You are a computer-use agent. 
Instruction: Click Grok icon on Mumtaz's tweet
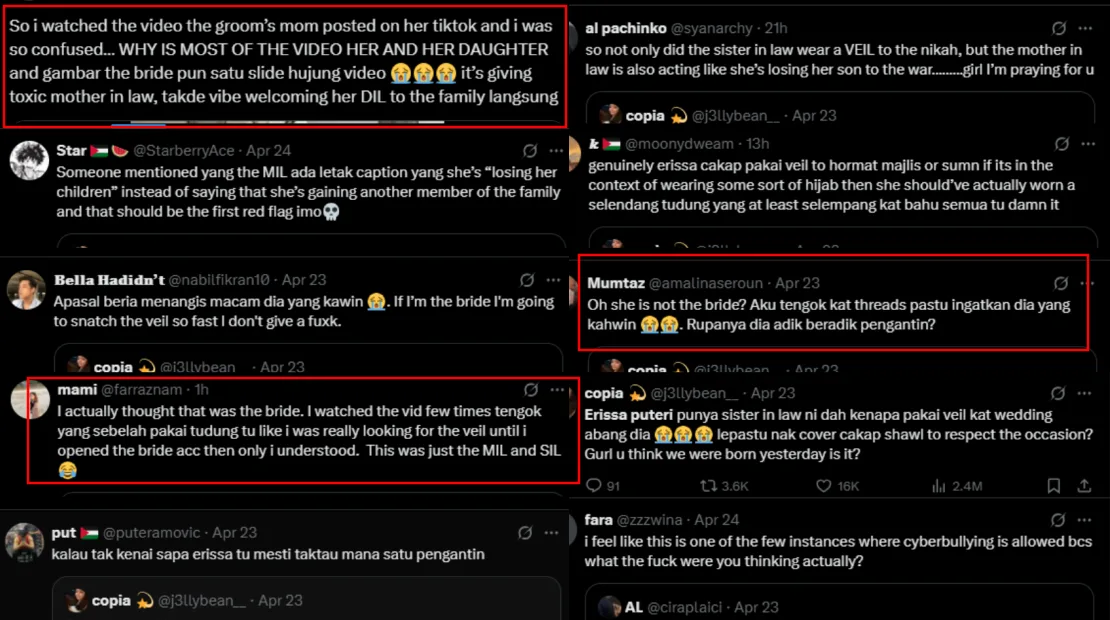tap(1060, 283)
